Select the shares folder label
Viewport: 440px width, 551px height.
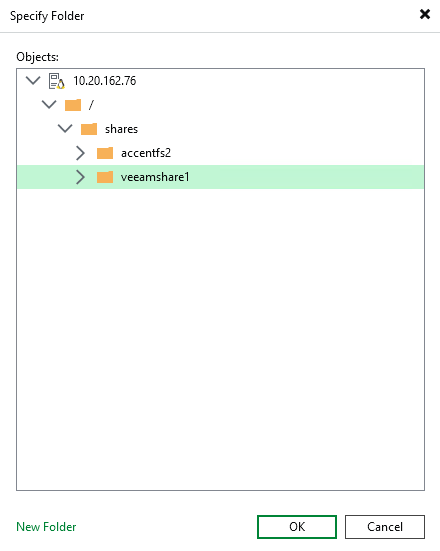(x=121, y=129)
